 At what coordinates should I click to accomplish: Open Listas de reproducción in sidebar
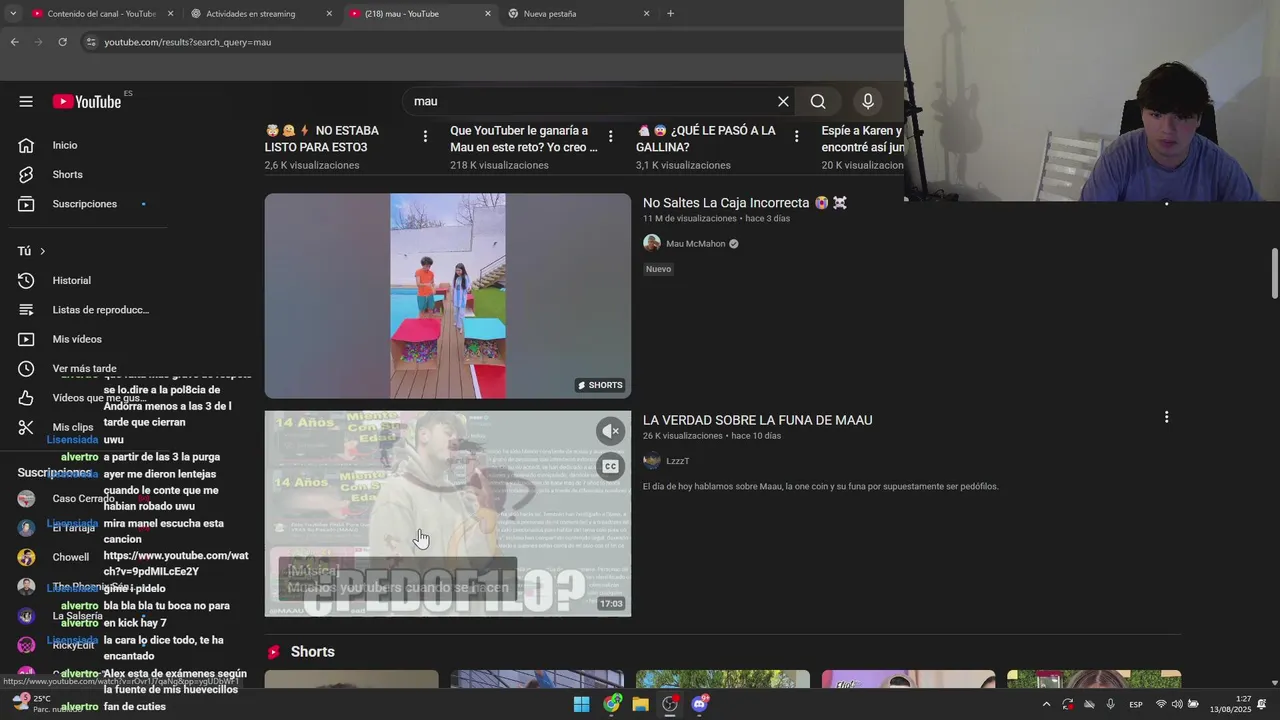100,310
